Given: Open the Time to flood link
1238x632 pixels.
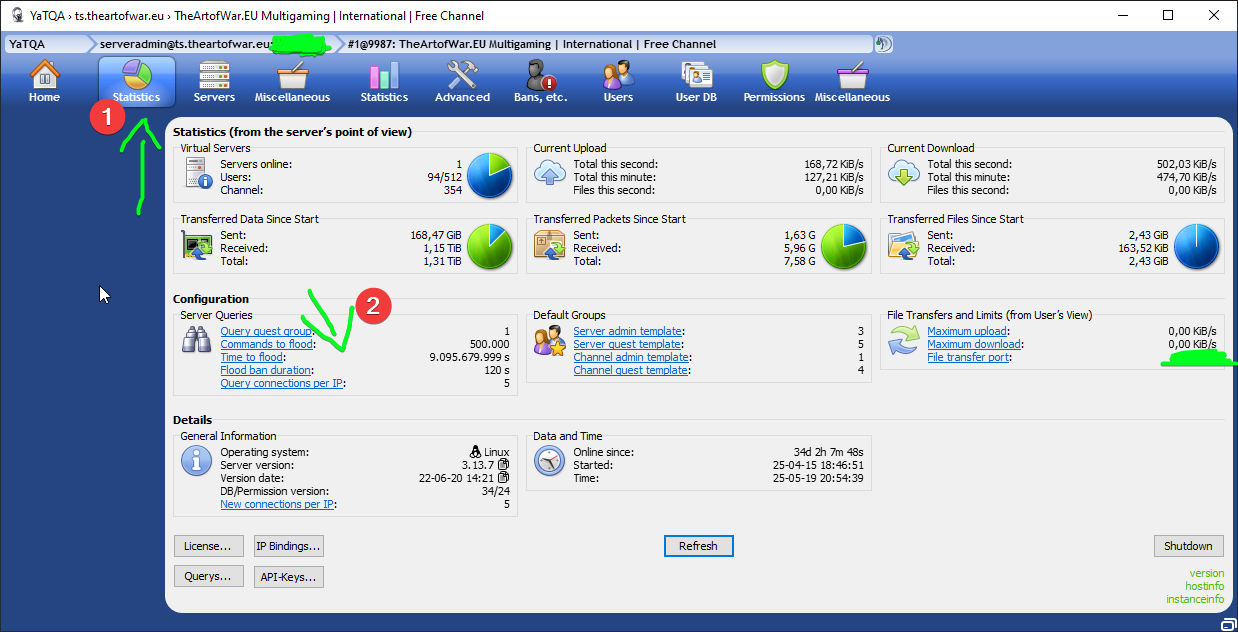Looking at the screenshot, I should [252, 357].
